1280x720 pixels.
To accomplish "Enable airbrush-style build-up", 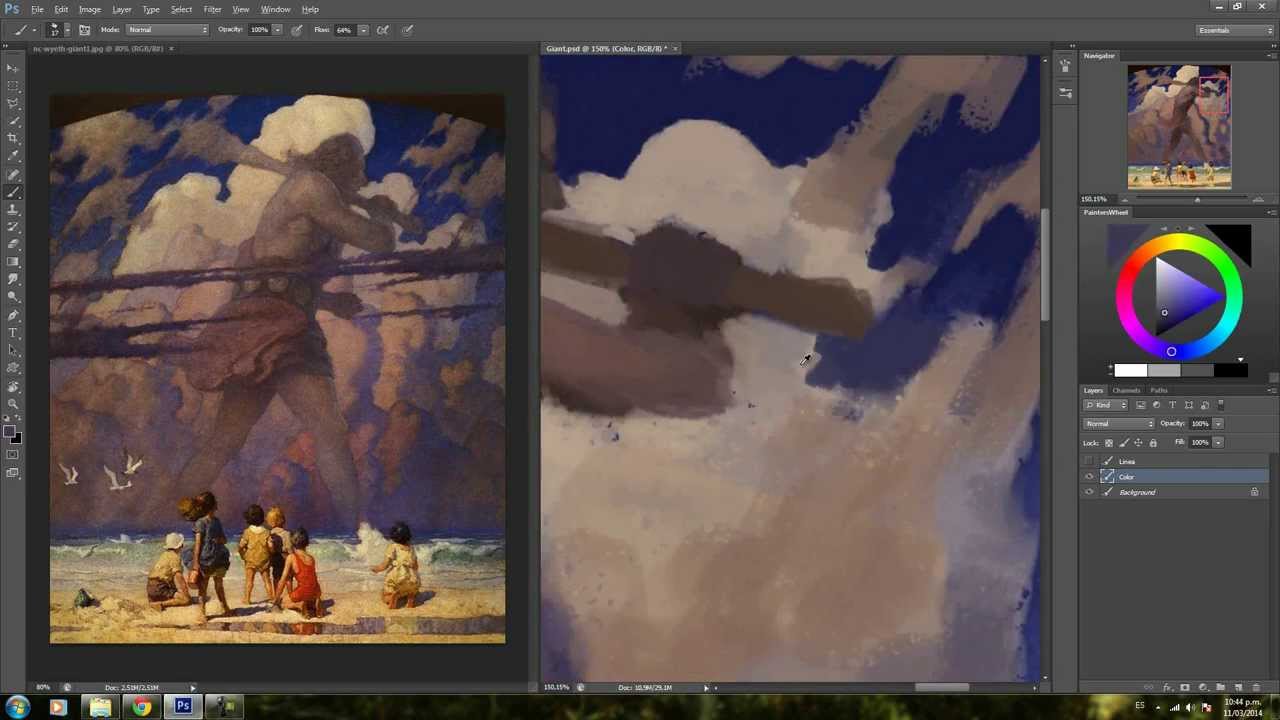I will click(383, 30).
